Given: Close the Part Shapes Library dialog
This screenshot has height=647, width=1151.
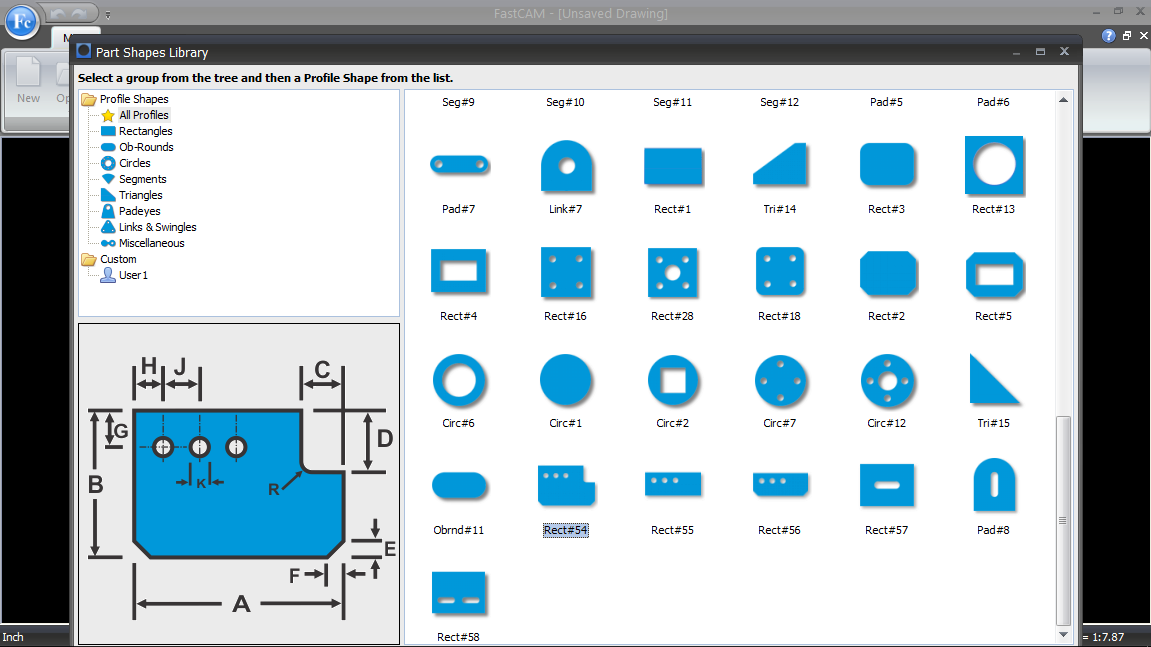Looking at the screenshot, I should [1064, 51].
